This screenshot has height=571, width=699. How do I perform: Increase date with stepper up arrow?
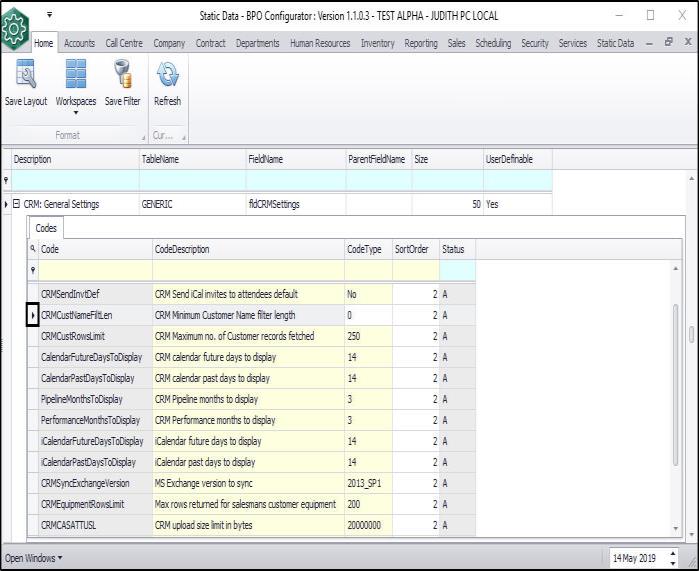click(x=671, y=552)
